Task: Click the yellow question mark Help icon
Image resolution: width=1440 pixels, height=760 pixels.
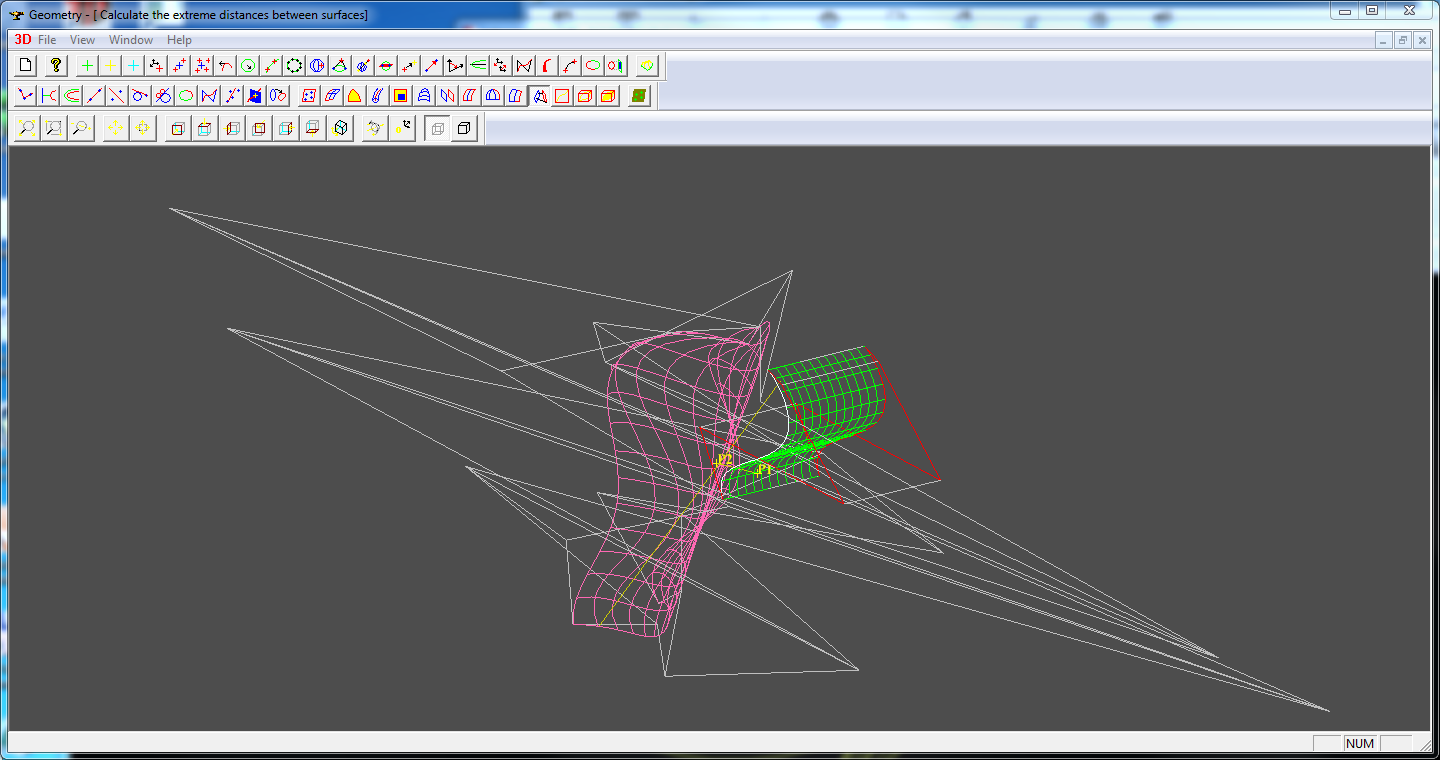Action: 56,65
